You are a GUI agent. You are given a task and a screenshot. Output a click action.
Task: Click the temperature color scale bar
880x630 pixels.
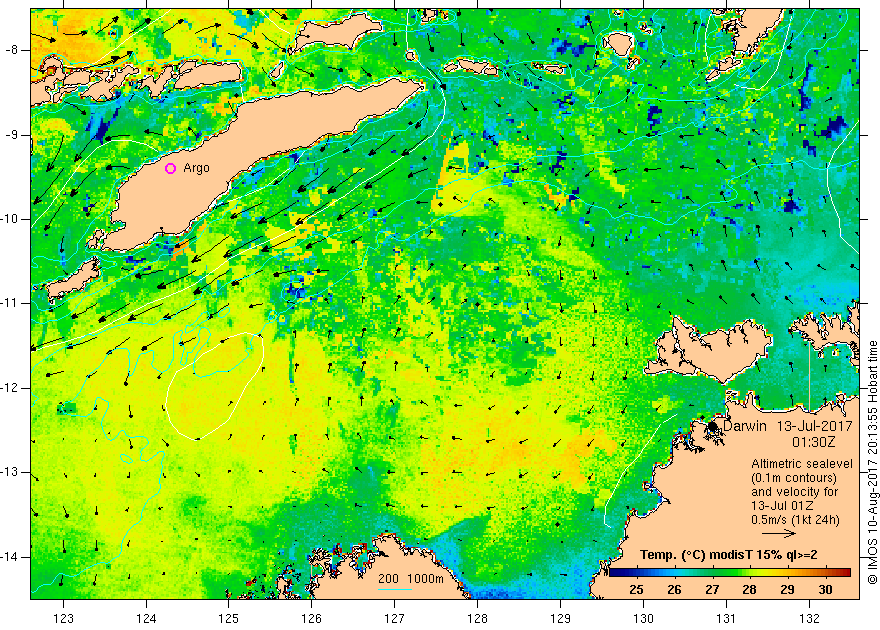(730, 572)
